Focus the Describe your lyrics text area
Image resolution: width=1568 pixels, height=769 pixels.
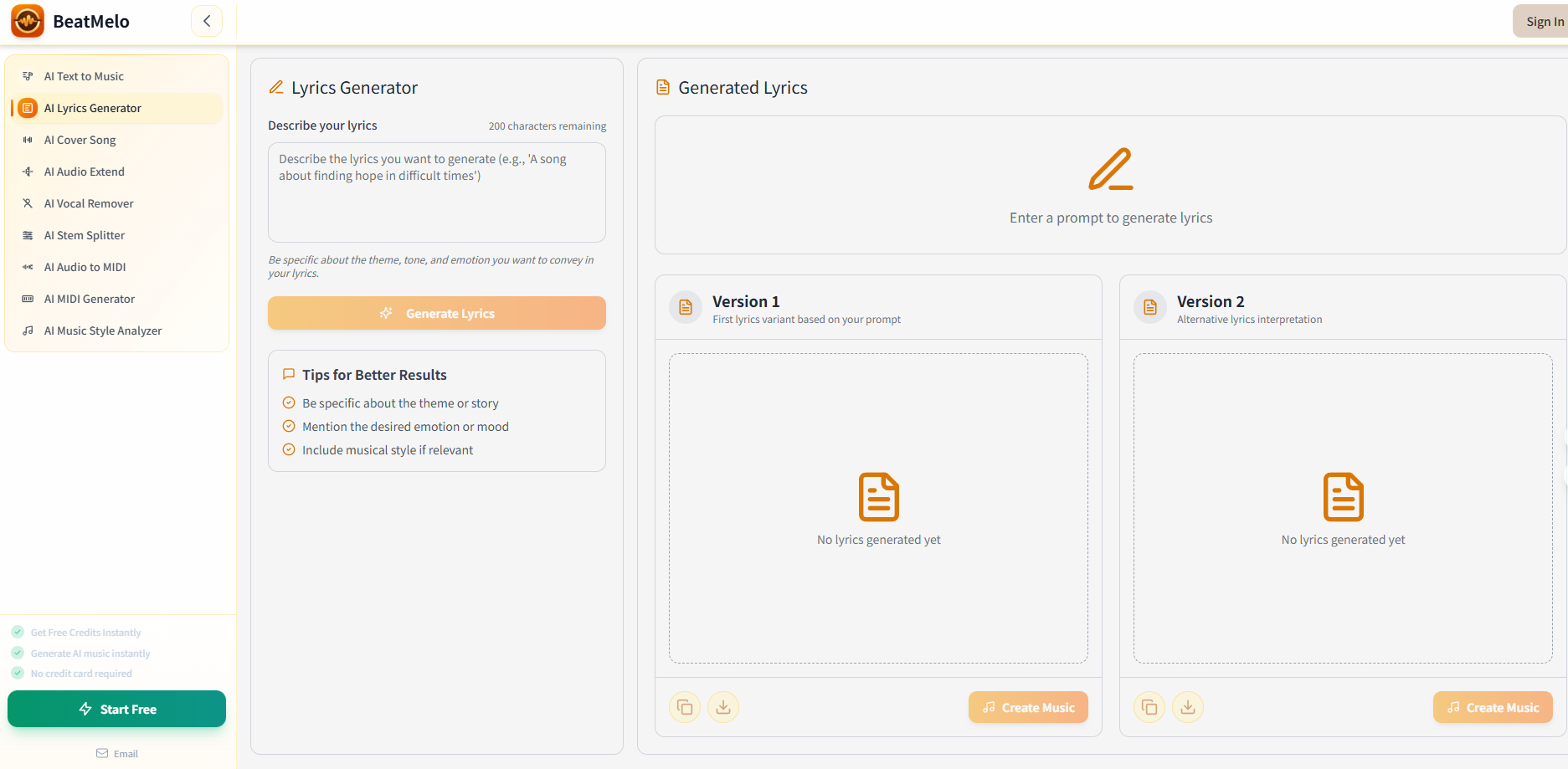pyautogui.click(x=437, y=192)
